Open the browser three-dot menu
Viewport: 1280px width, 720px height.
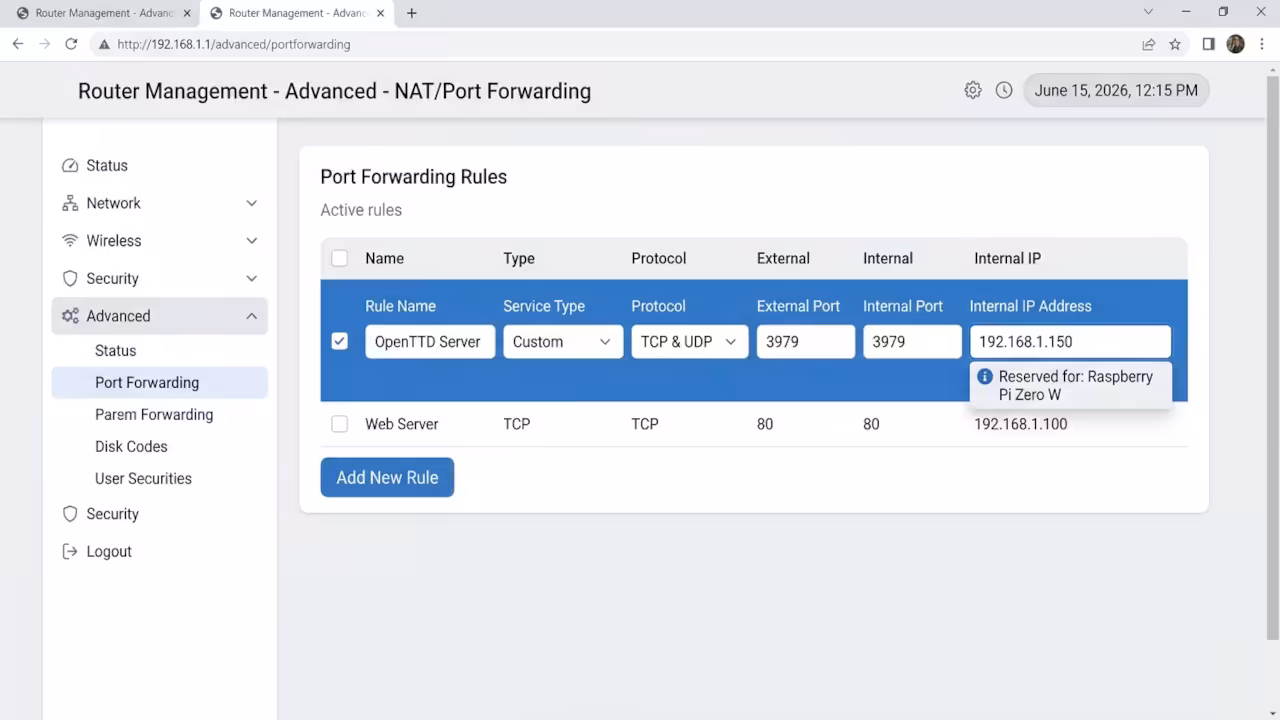(1262, 44)
